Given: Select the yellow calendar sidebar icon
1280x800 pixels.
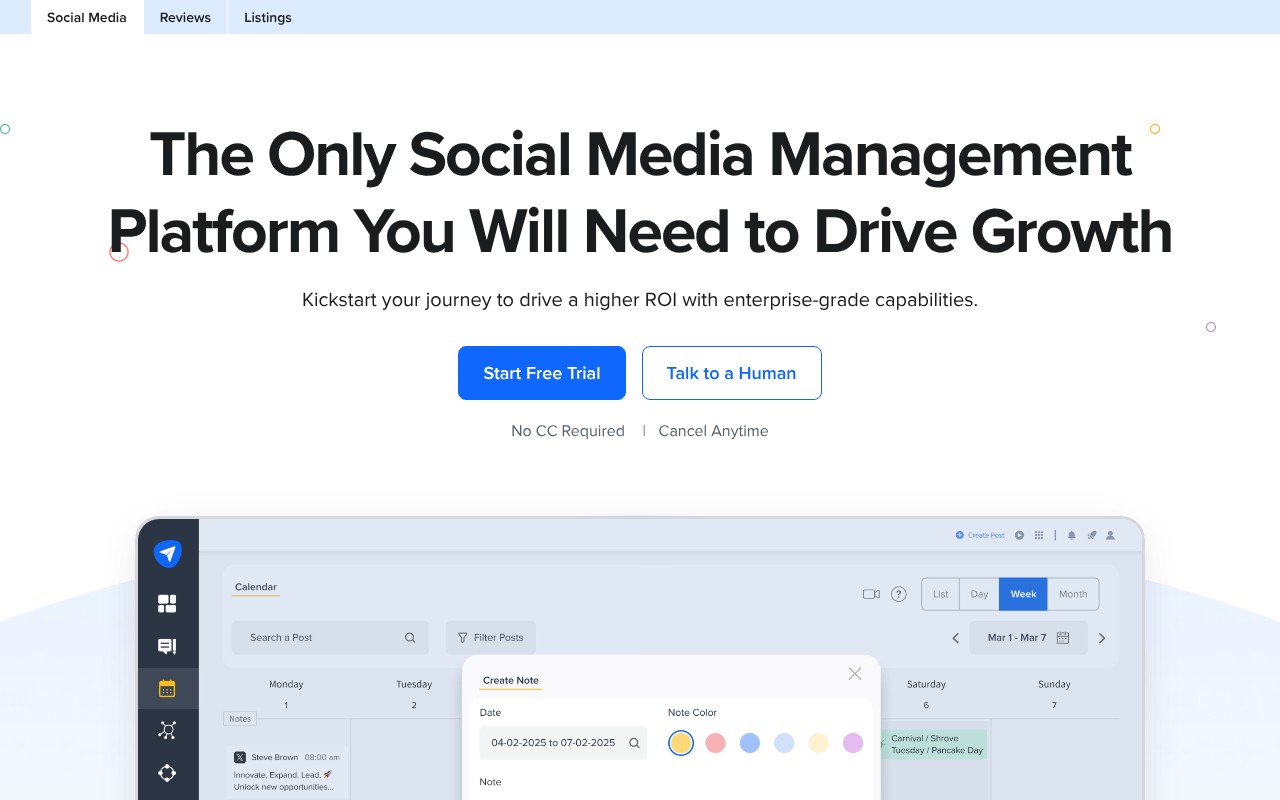Looking at the screenshot, I should pyautogui.click(x=167, y=688).
